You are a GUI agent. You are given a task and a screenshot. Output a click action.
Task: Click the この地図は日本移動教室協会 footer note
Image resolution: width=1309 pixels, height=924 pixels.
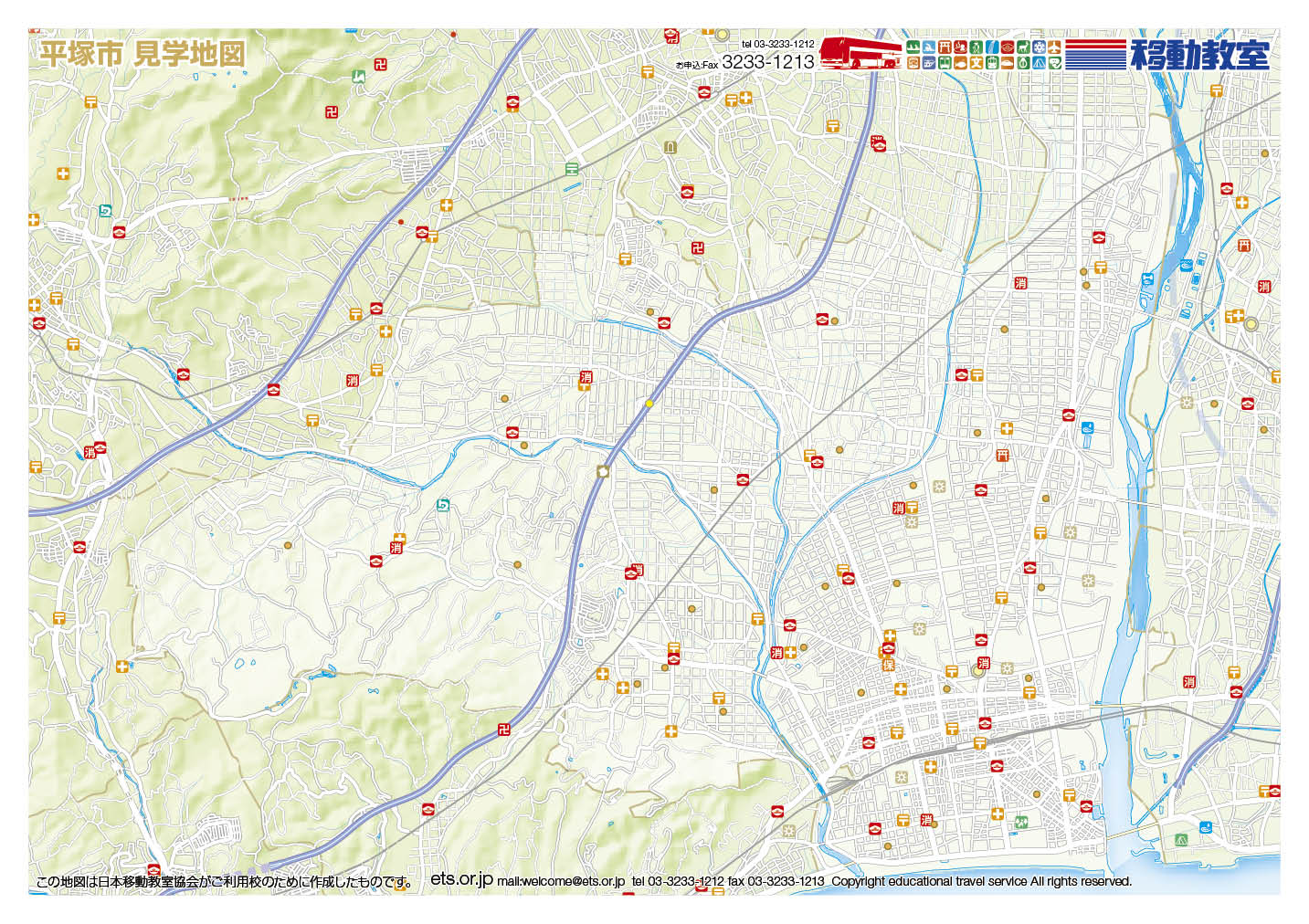(x=226, y=882)
